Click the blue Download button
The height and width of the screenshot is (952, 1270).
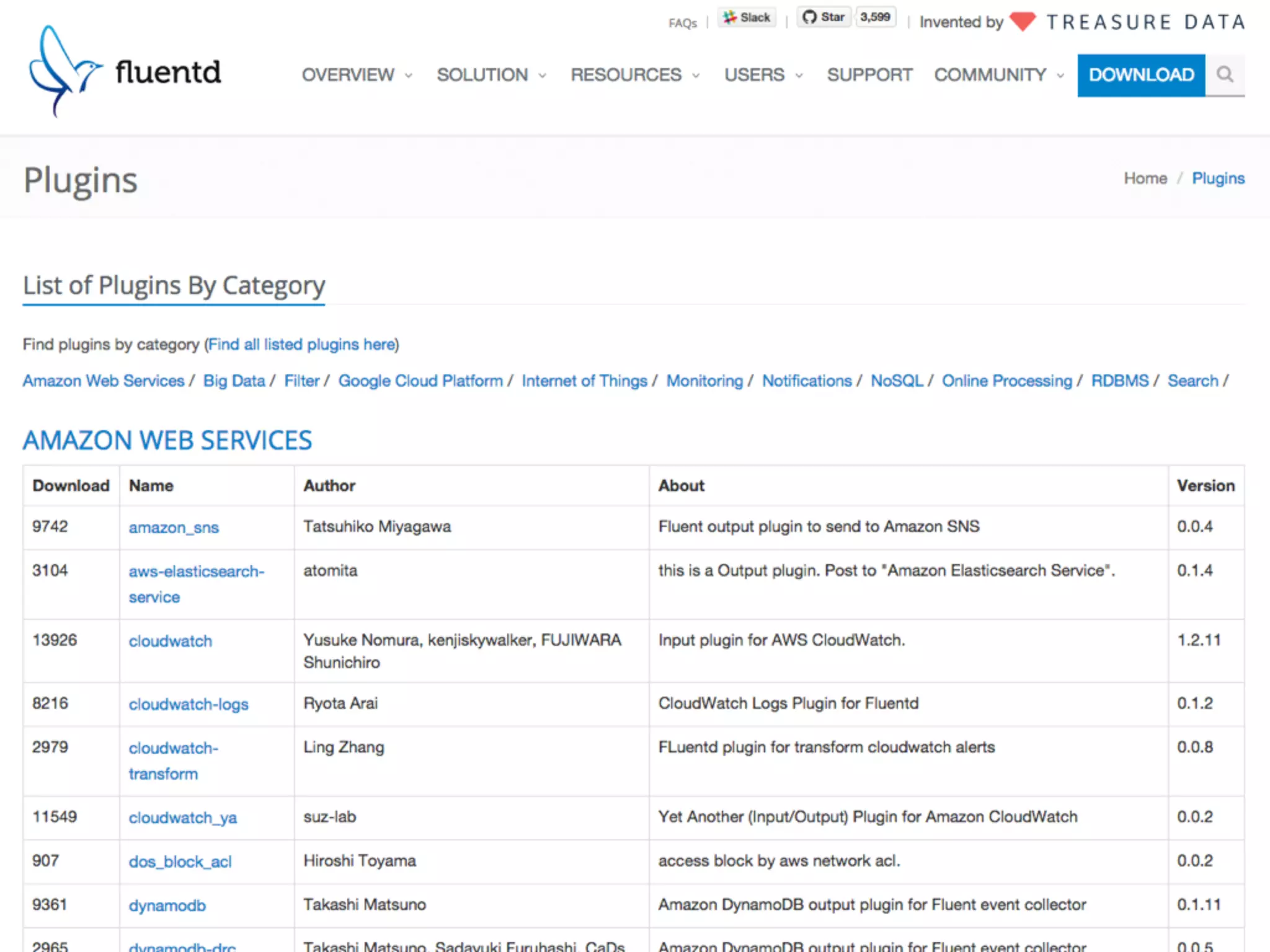[1141, 75]
